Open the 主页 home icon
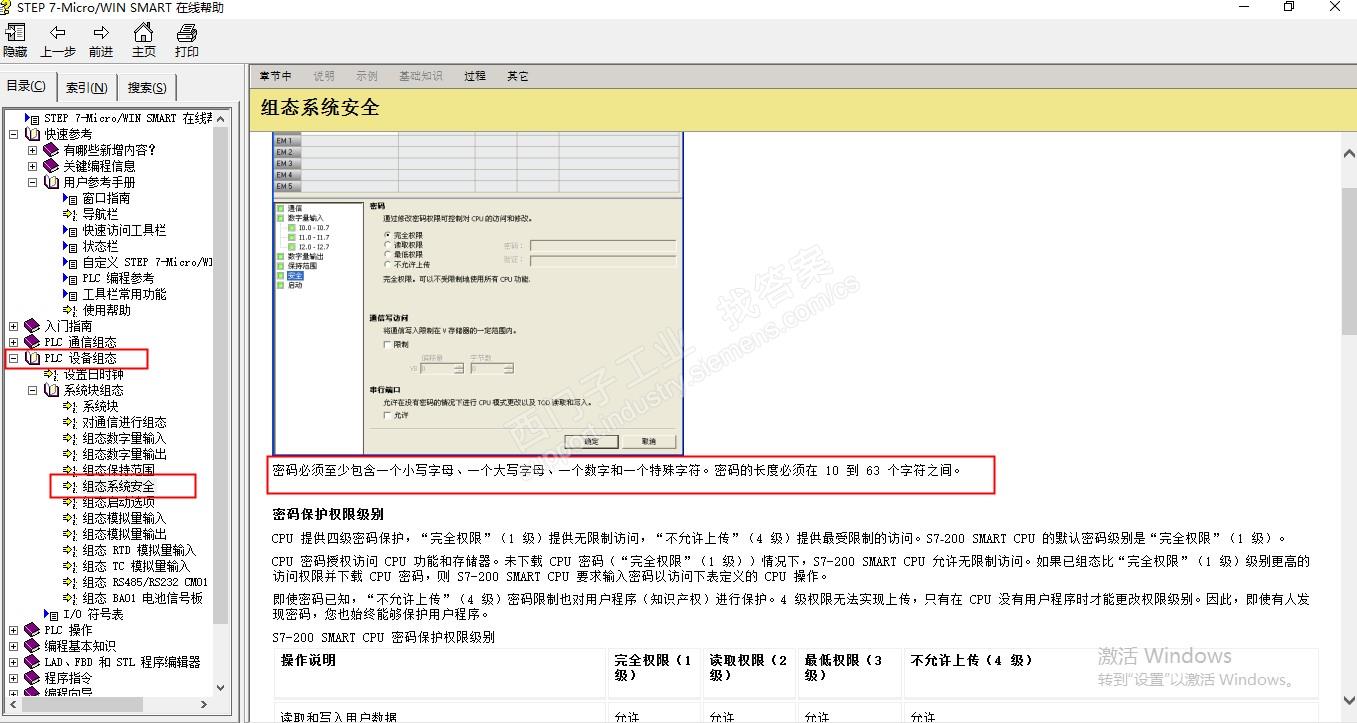The image size is (1357, 723). (144, 33)
